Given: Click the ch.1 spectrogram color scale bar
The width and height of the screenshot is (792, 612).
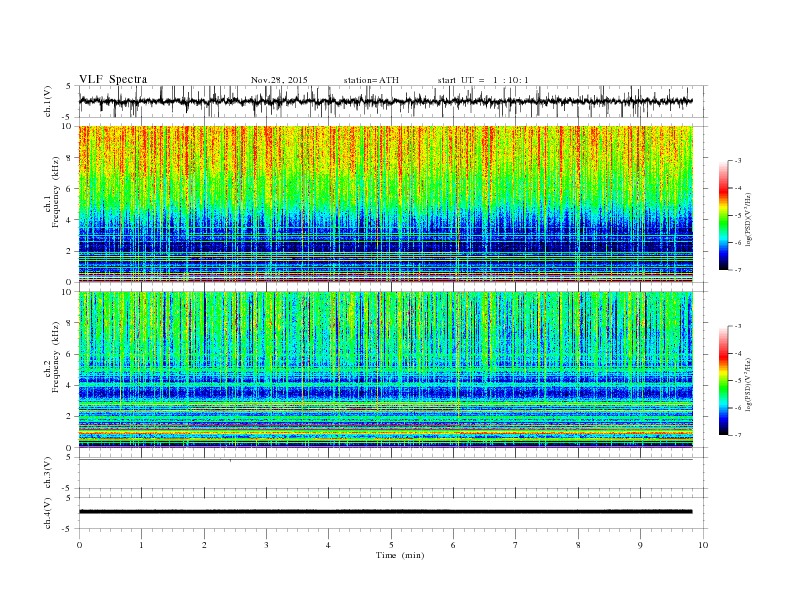Looking at the screenshot, I should click(723, 216).
